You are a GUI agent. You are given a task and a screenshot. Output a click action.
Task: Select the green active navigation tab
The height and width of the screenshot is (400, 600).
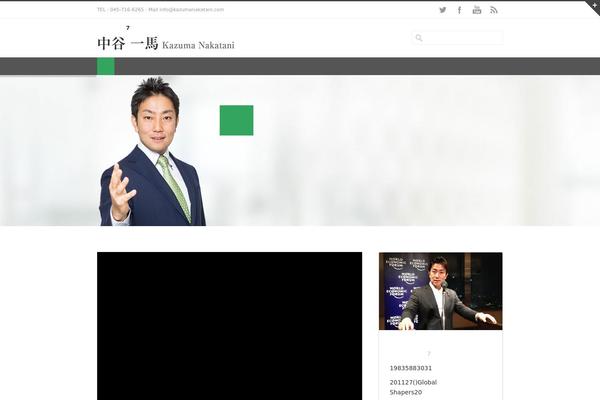point(106,66)
